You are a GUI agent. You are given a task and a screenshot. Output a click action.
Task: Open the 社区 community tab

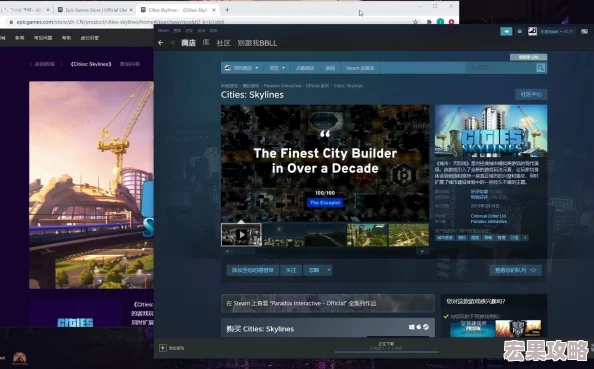tap(224, 43)
